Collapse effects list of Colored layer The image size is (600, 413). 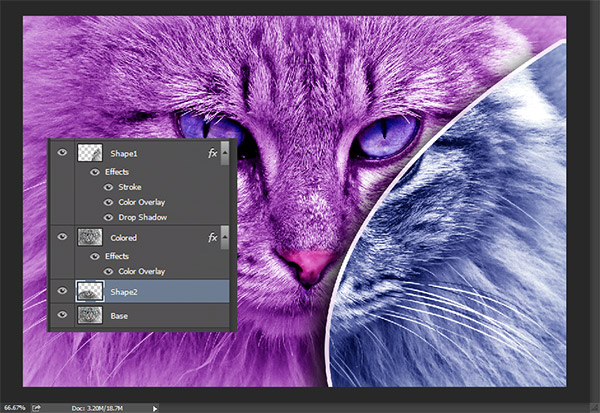click(226, 238)
